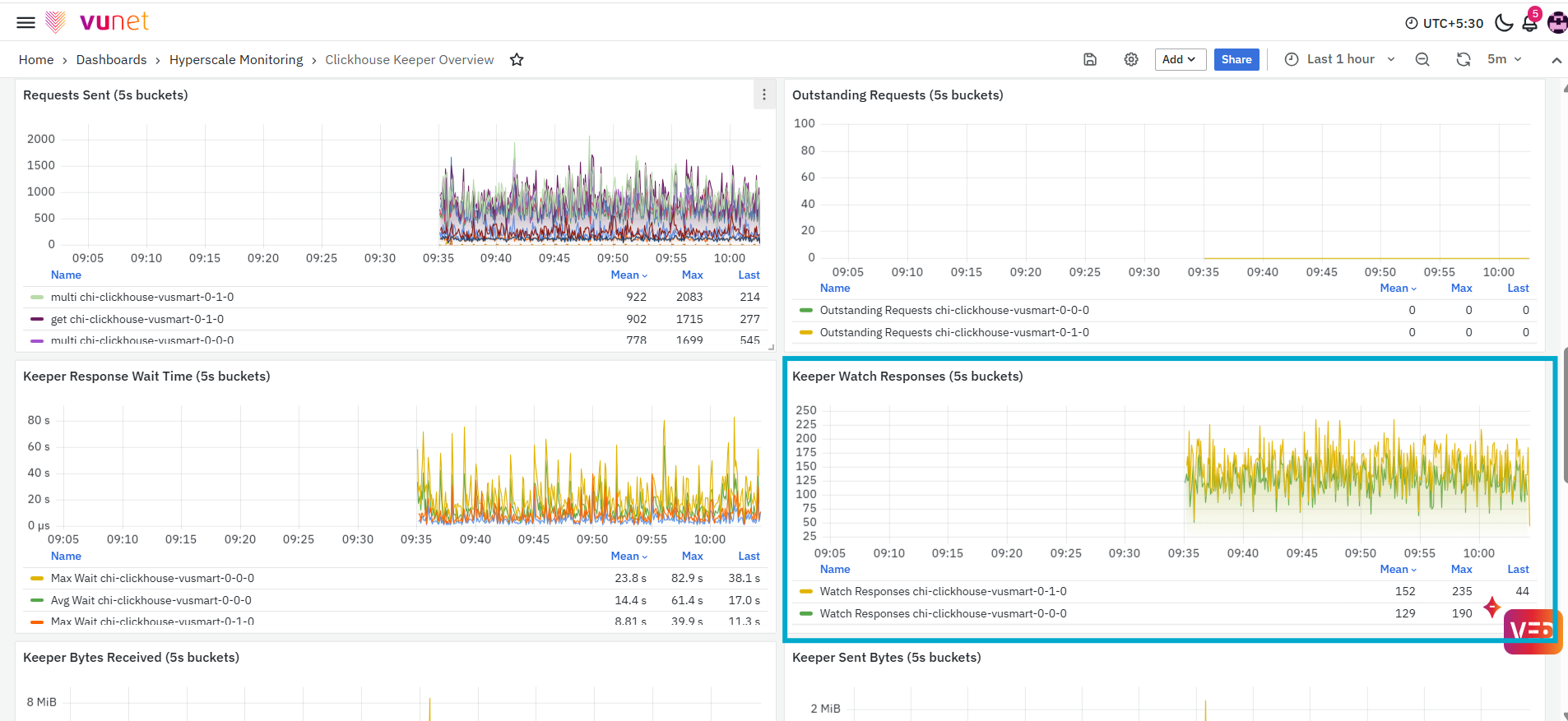The width and height of the screenshot is (1568, 721).
Task: Open Requests Sent panel kebab menu
Action: tap(764, 95)
